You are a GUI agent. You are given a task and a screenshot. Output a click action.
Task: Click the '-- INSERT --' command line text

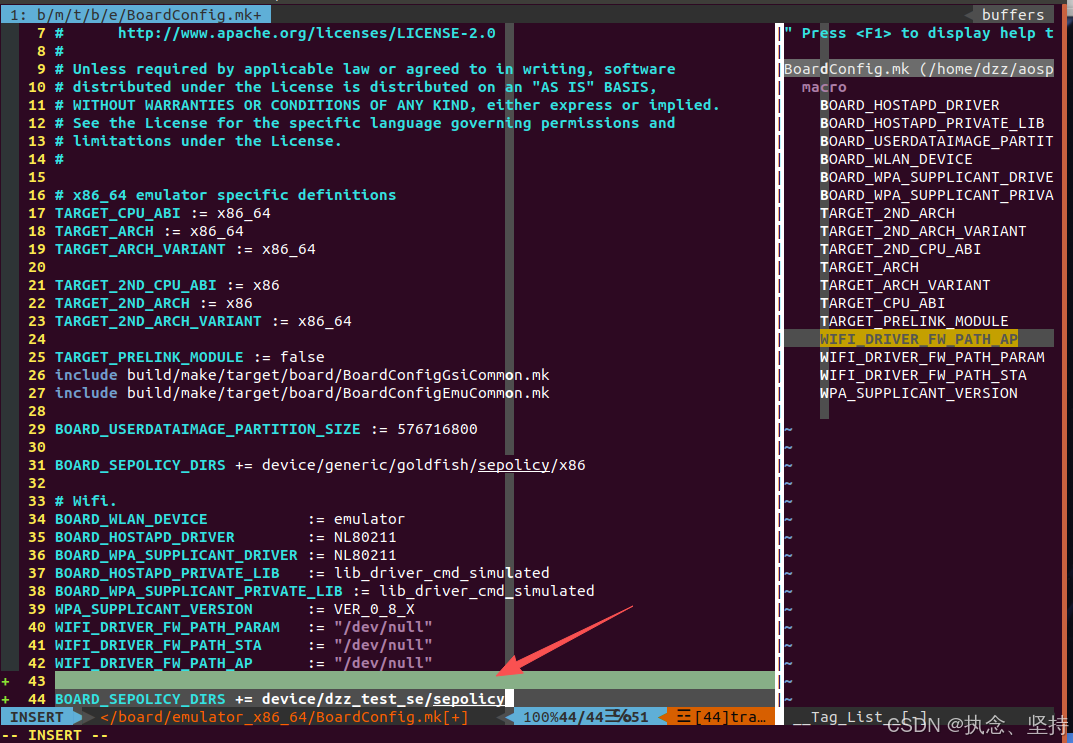click(55, 735)
